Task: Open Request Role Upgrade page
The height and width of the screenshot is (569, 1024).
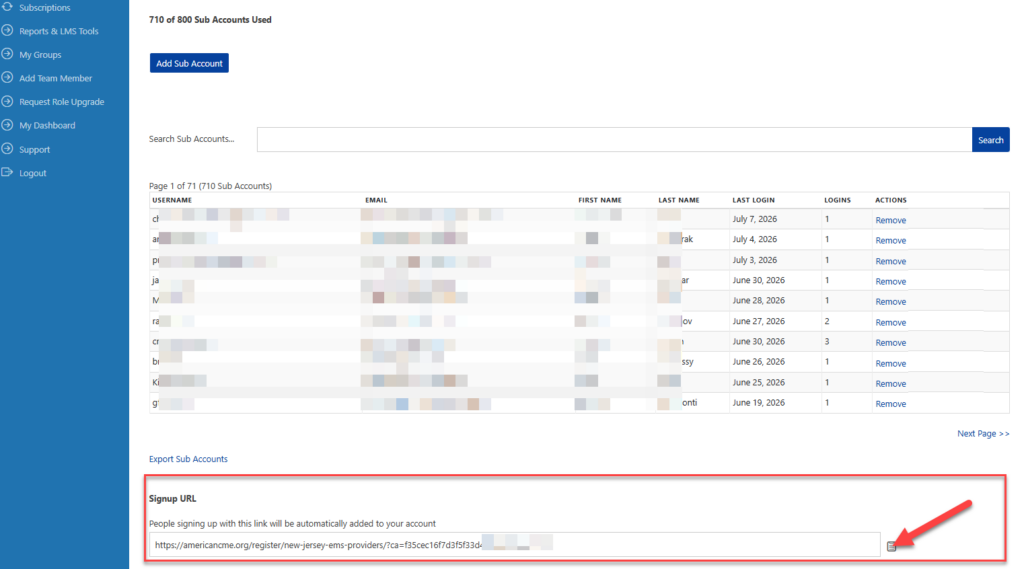Action: point(61,102)
